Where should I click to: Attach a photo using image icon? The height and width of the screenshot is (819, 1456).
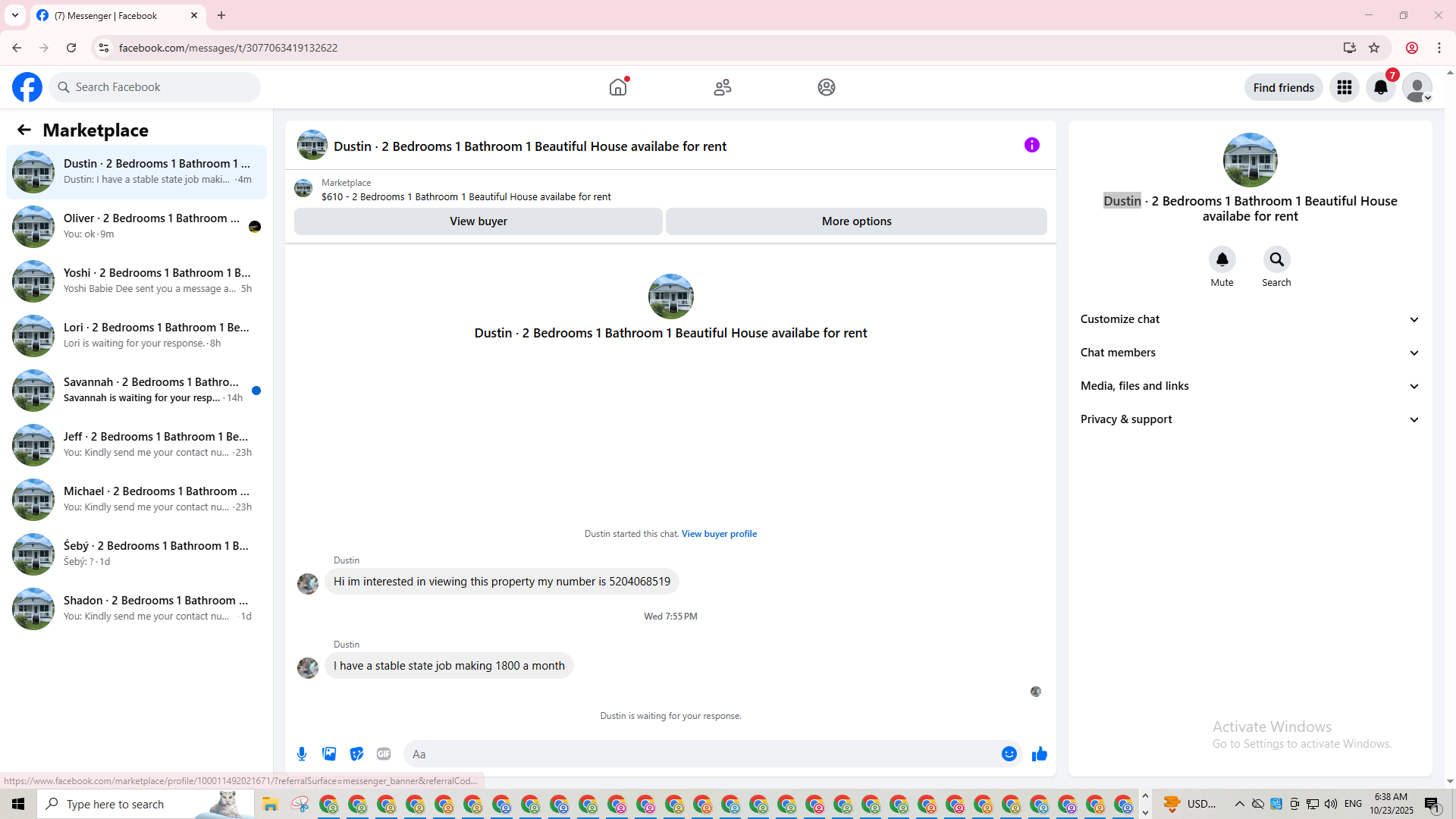point(329,754)
